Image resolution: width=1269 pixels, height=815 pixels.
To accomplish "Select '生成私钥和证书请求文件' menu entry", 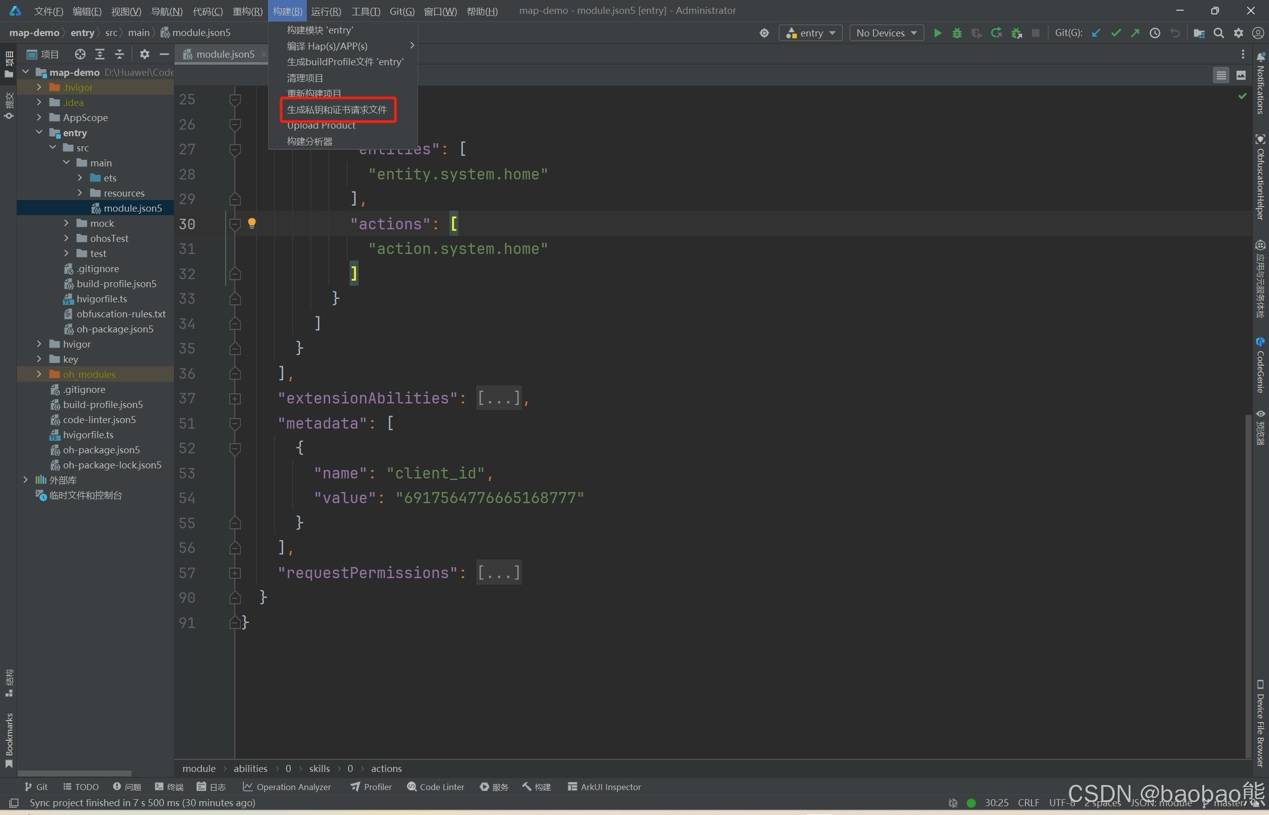I will tap(337, 109).
